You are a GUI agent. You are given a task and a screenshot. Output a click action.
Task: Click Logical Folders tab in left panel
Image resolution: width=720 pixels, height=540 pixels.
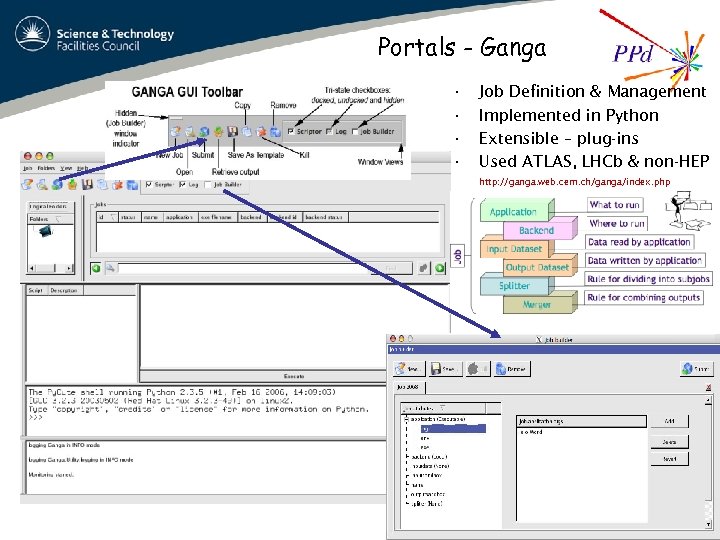point(48,207)
